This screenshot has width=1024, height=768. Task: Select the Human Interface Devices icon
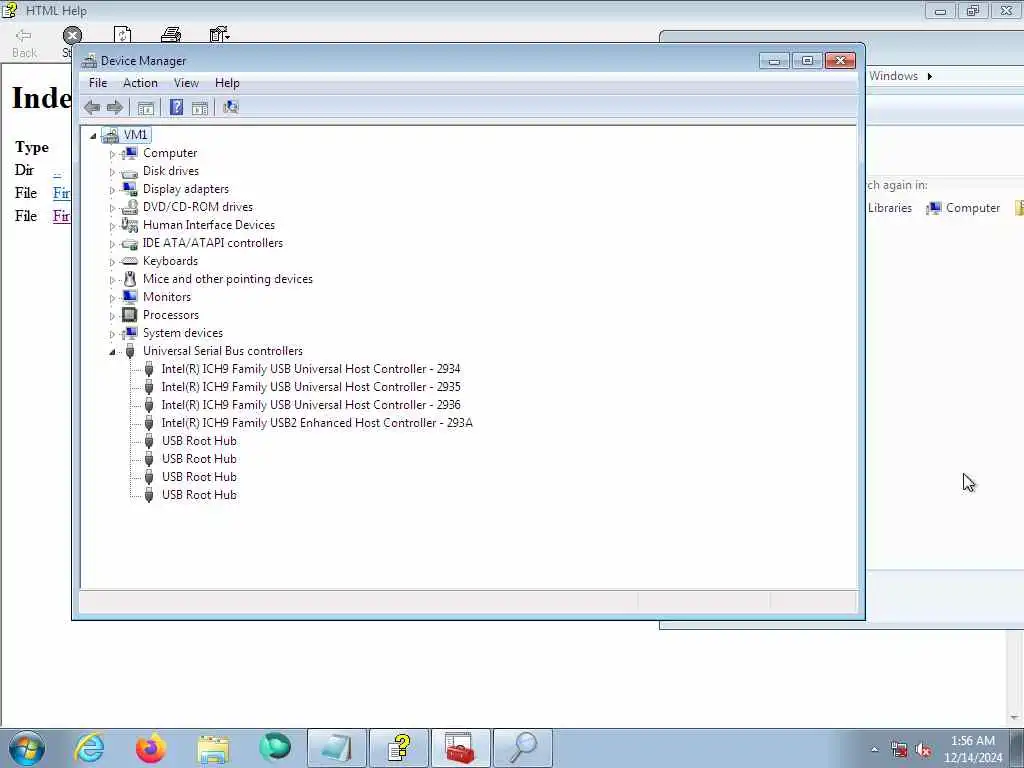130,225
